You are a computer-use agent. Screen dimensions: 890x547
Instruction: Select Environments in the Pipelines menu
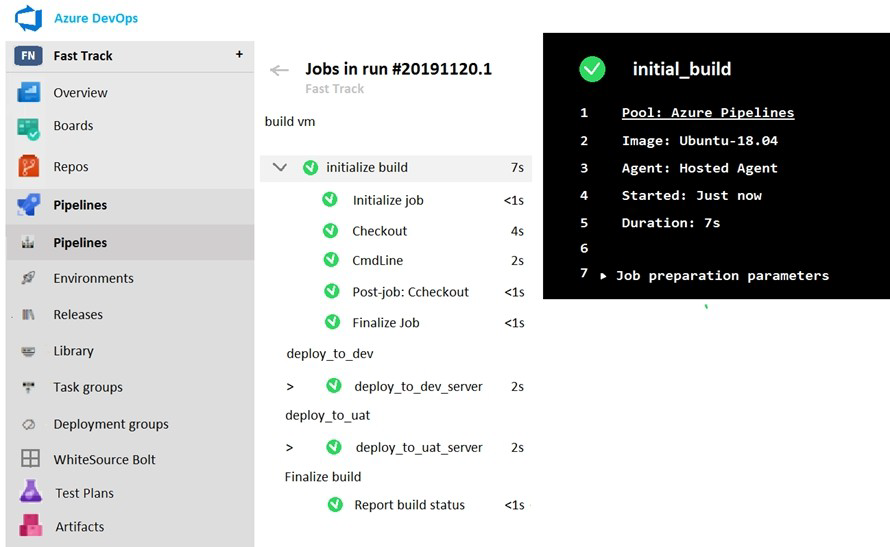pyautogui.click(x=93, y=279)
